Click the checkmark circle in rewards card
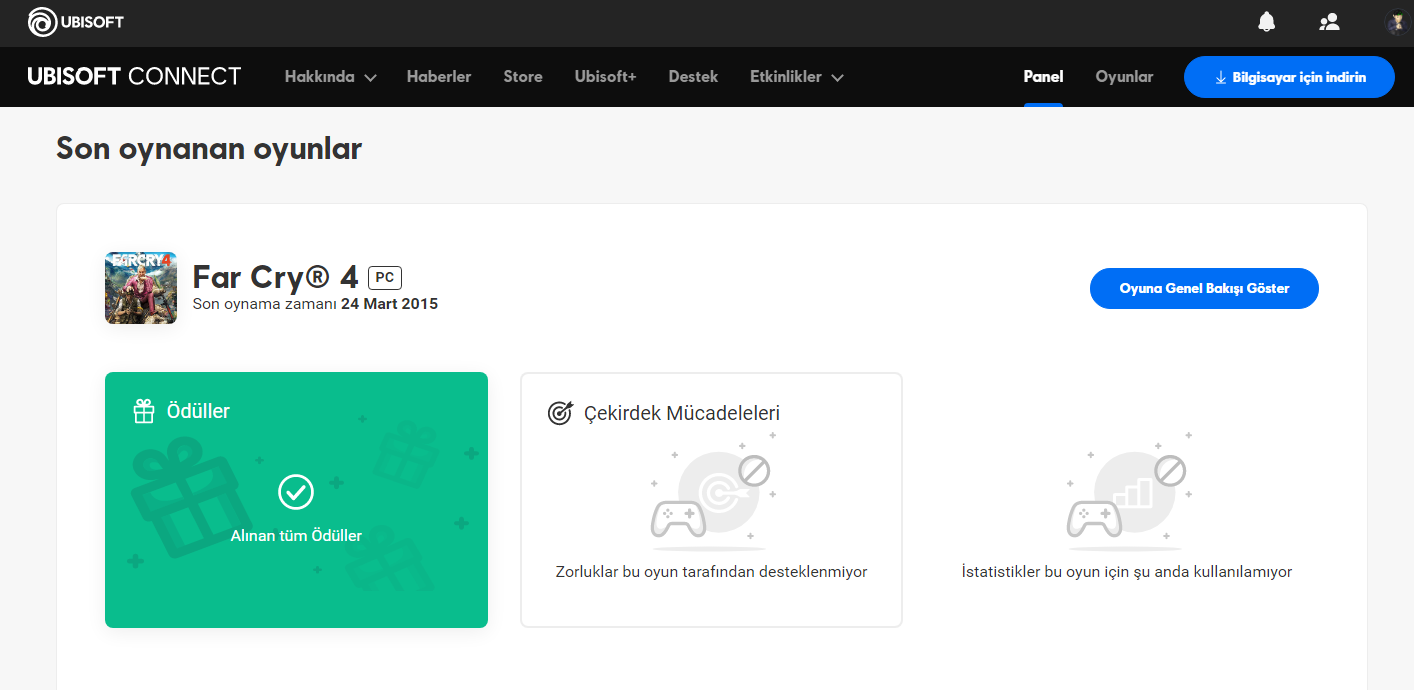Viewport: 1414px width, 690px height. (x=296, y=492)
